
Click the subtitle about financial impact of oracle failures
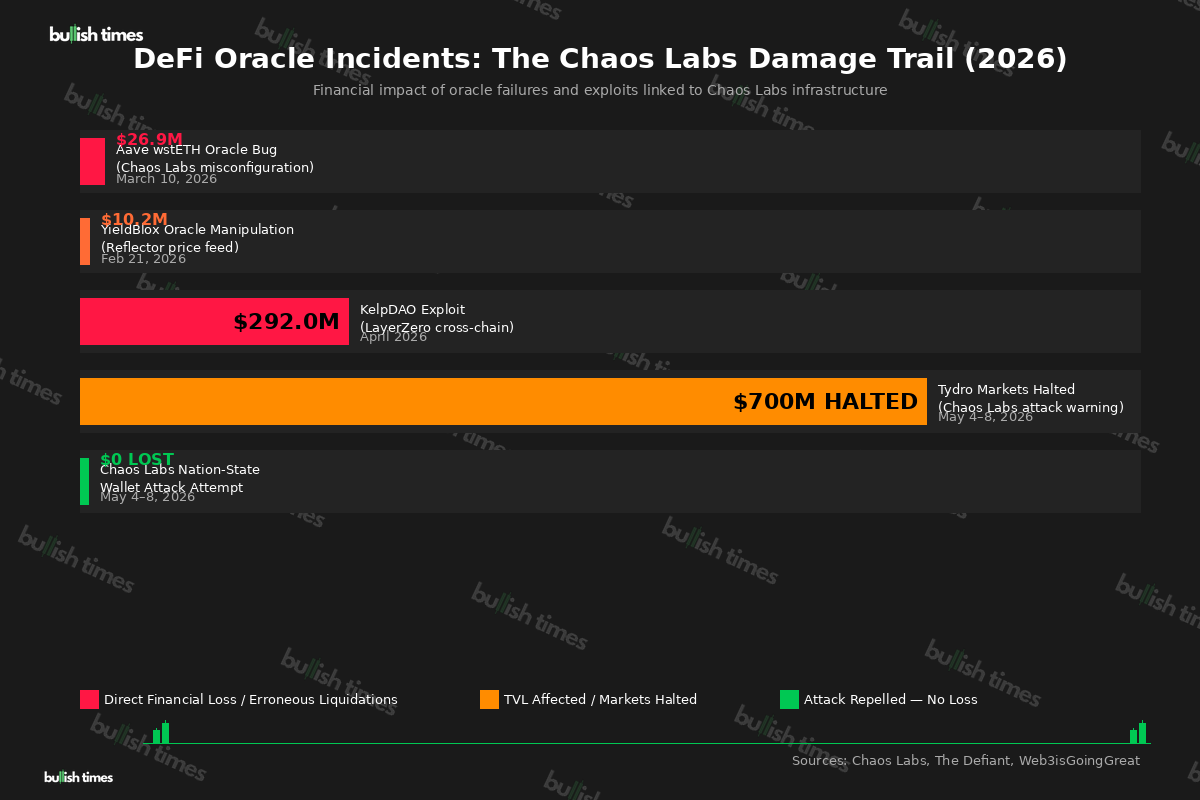point(600,90)
